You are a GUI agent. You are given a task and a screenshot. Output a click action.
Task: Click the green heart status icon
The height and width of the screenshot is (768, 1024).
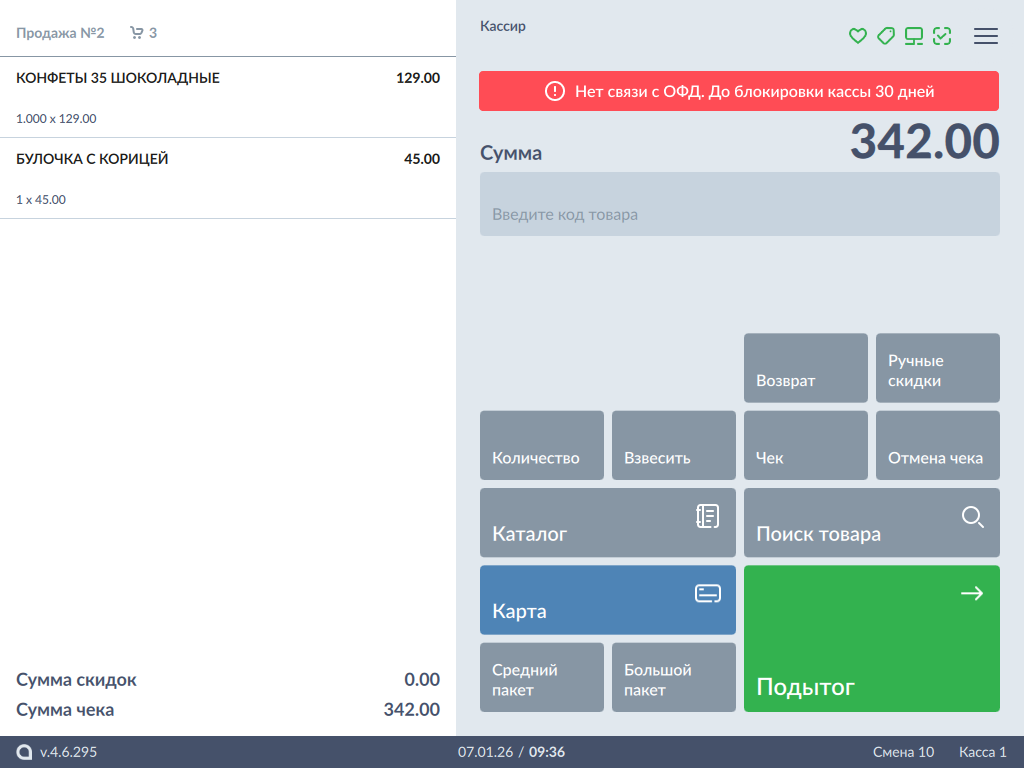click(x=857, y=36)
